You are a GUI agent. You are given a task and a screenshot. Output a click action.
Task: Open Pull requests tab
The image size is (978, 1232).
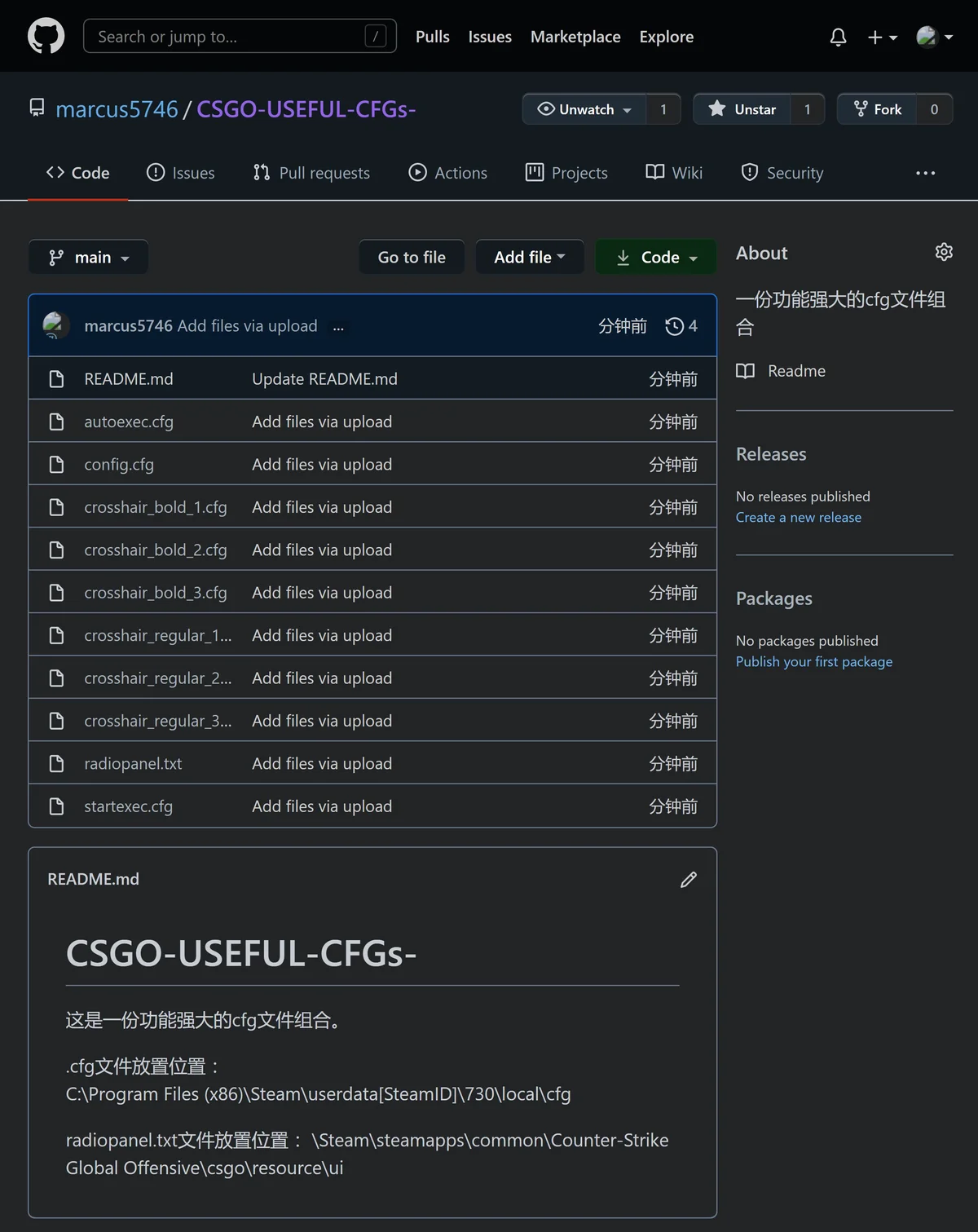coord(311,173)
